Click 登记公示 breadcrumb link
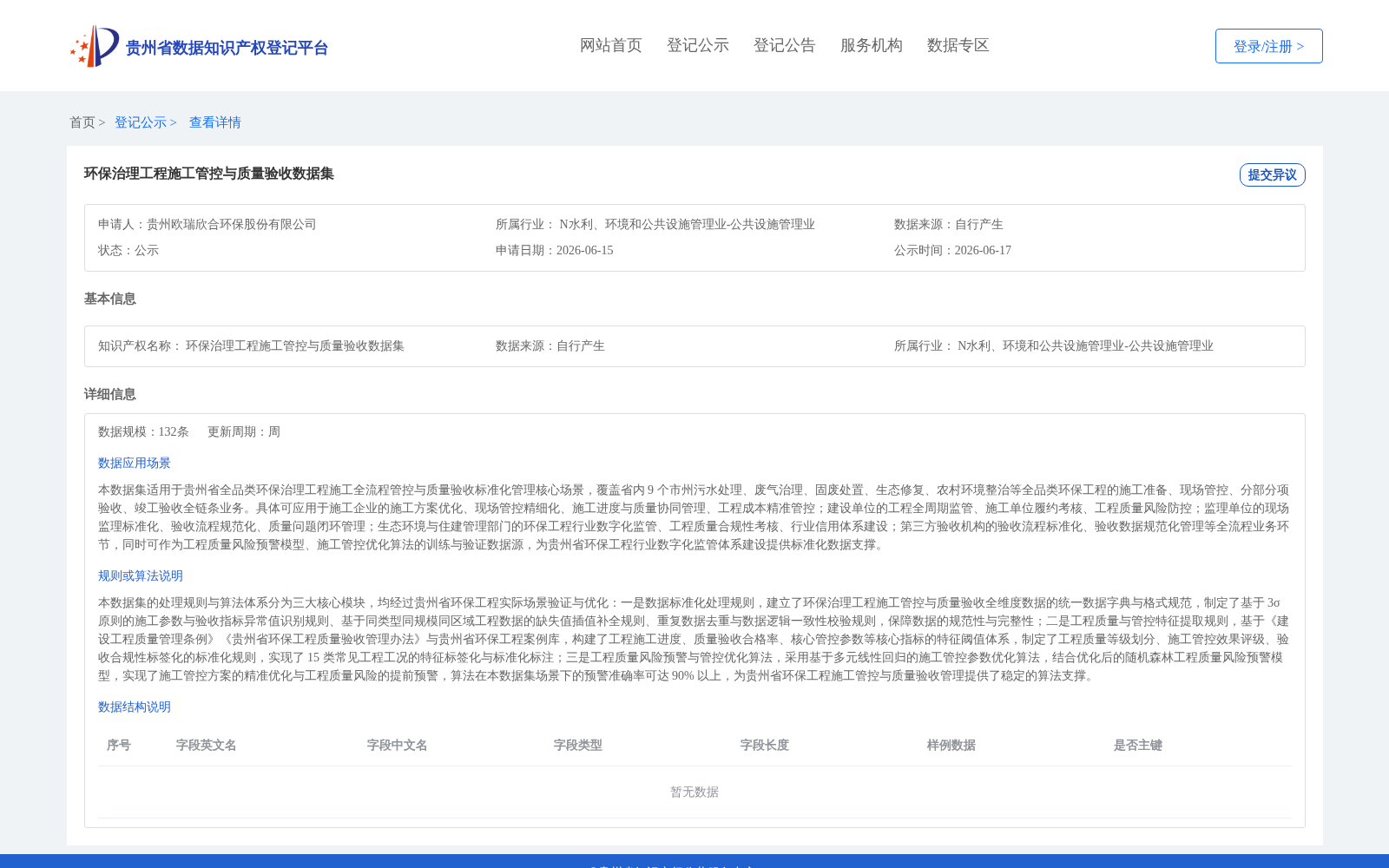This screenshot has width=1389, height=868. click(x=141, y=122)
